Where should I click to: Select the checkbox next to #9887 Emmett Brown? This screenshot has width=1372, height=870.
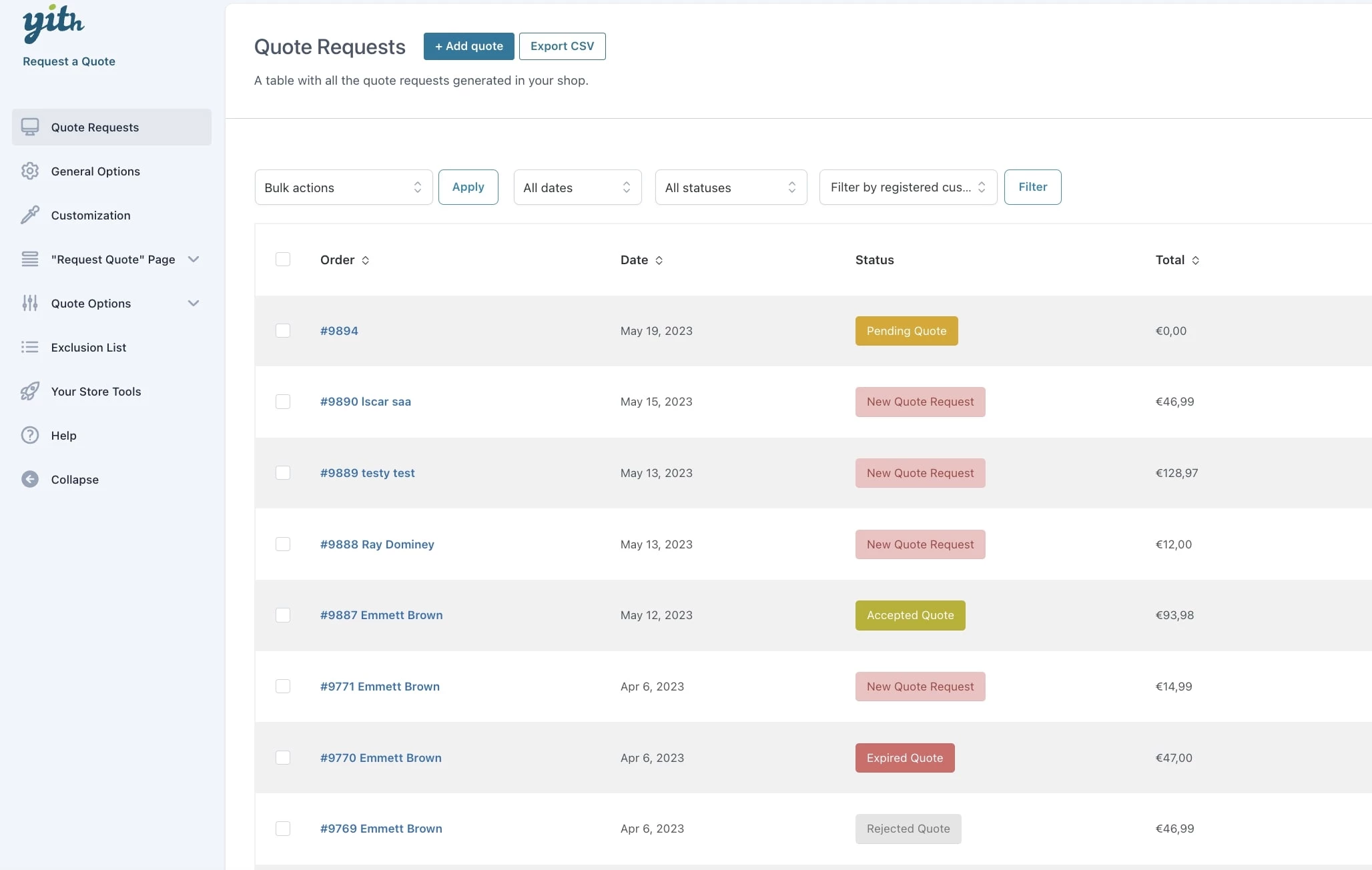(283, 615)
